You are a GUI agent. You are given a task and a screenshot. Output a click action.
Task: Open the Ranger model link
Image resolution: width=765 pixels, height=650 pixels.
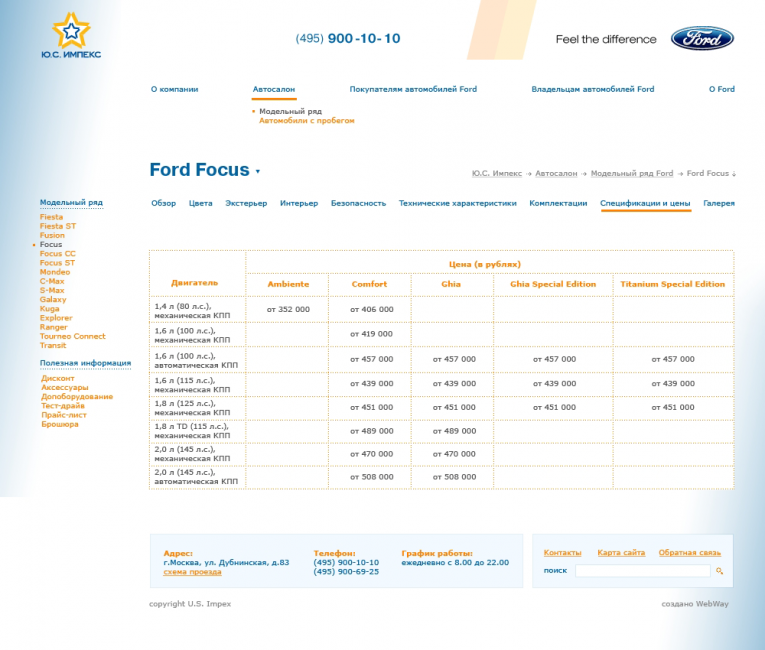coord(53,327)
